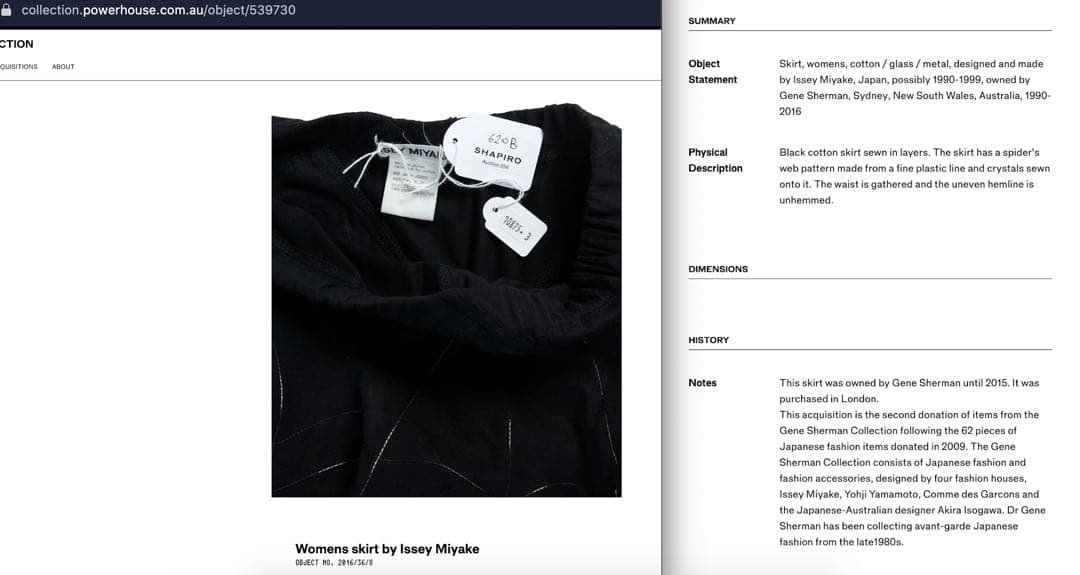Viewport: 1080px width, 575px height.
Task: Click the Gene Sherman notes paragraph
Action: coord(913,462)
